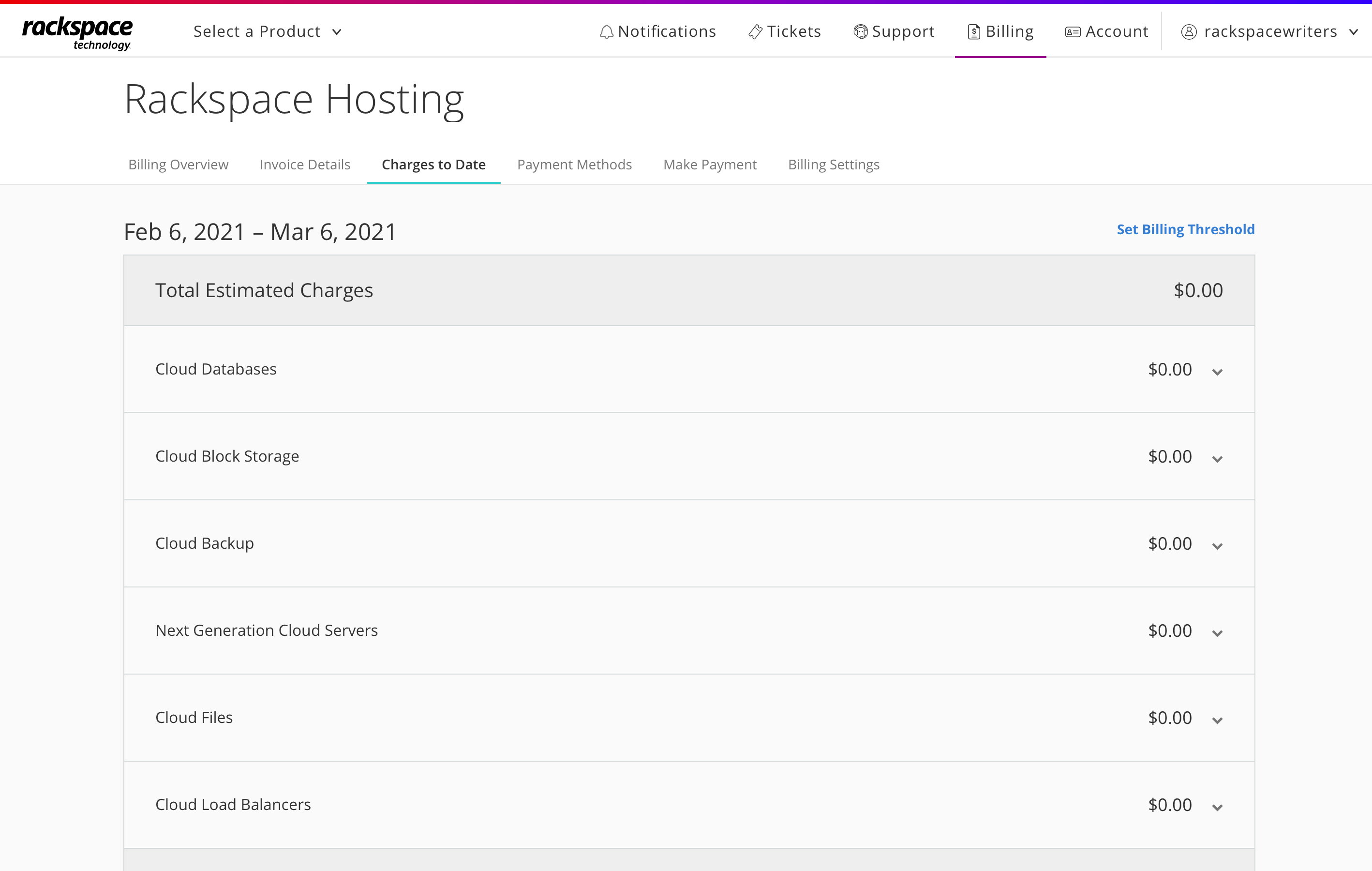Expand Cloud Block Storage details
The width and height of the screenshot is (1372, 871).
point(1218,458)
